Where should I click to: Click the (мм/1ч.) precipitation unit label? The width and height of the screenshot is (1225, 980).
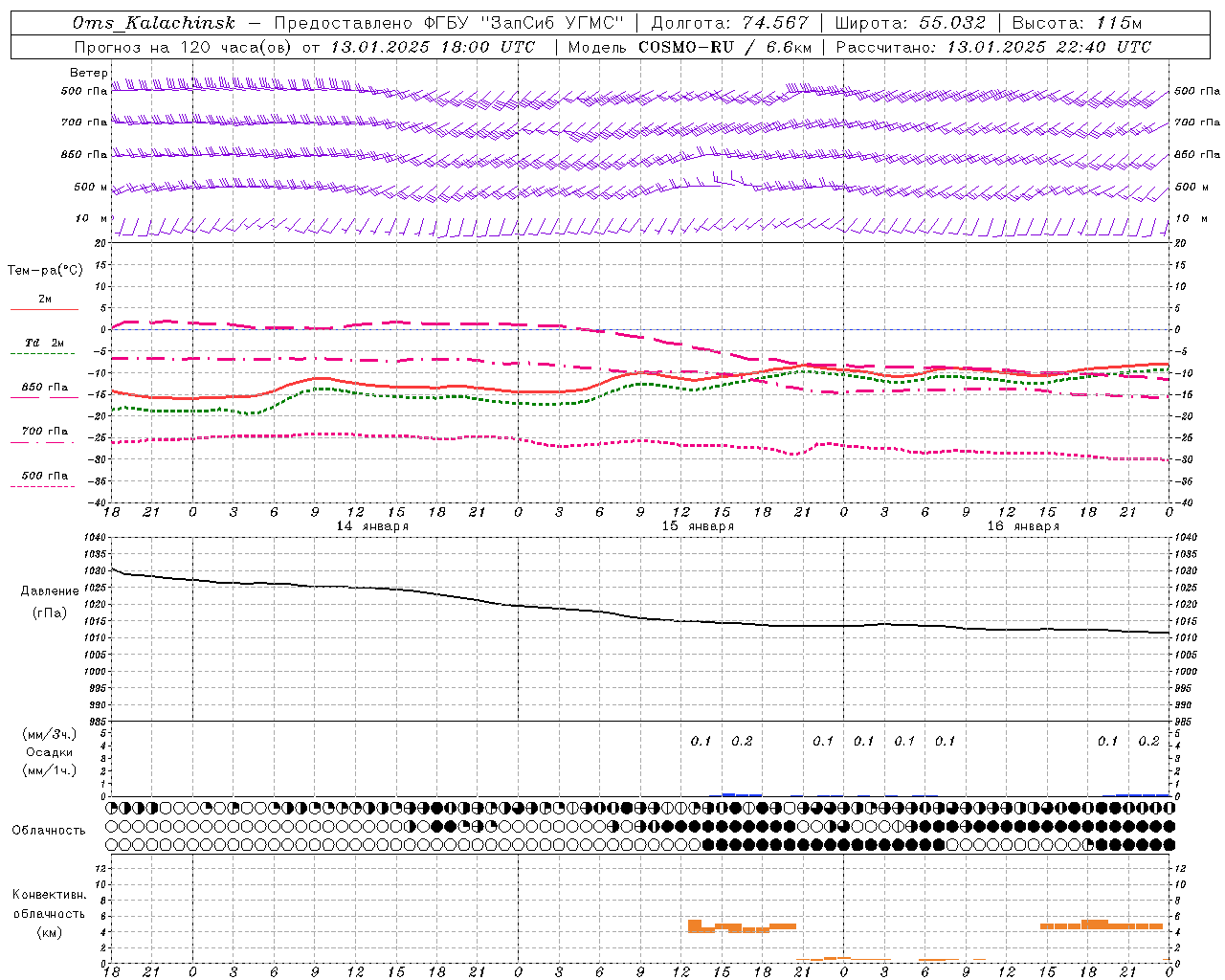point(50,770)
